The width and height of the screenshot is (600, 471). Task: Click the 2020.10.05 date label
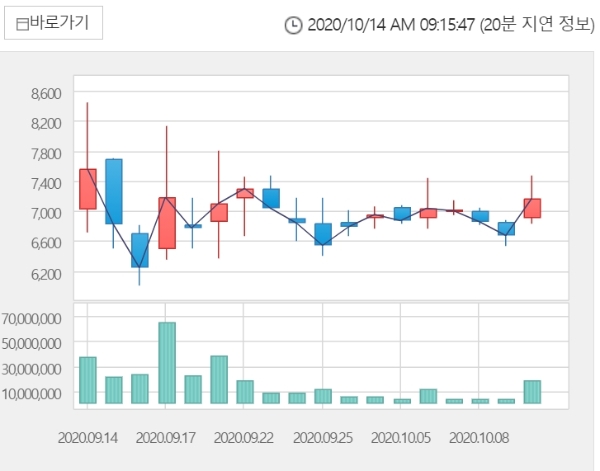tap(401, 438)
